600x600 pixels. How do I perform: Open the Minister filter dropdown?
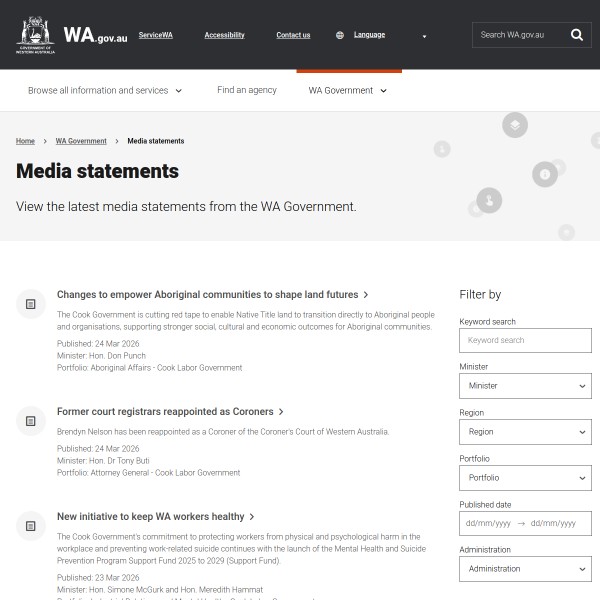pos(525,386)
